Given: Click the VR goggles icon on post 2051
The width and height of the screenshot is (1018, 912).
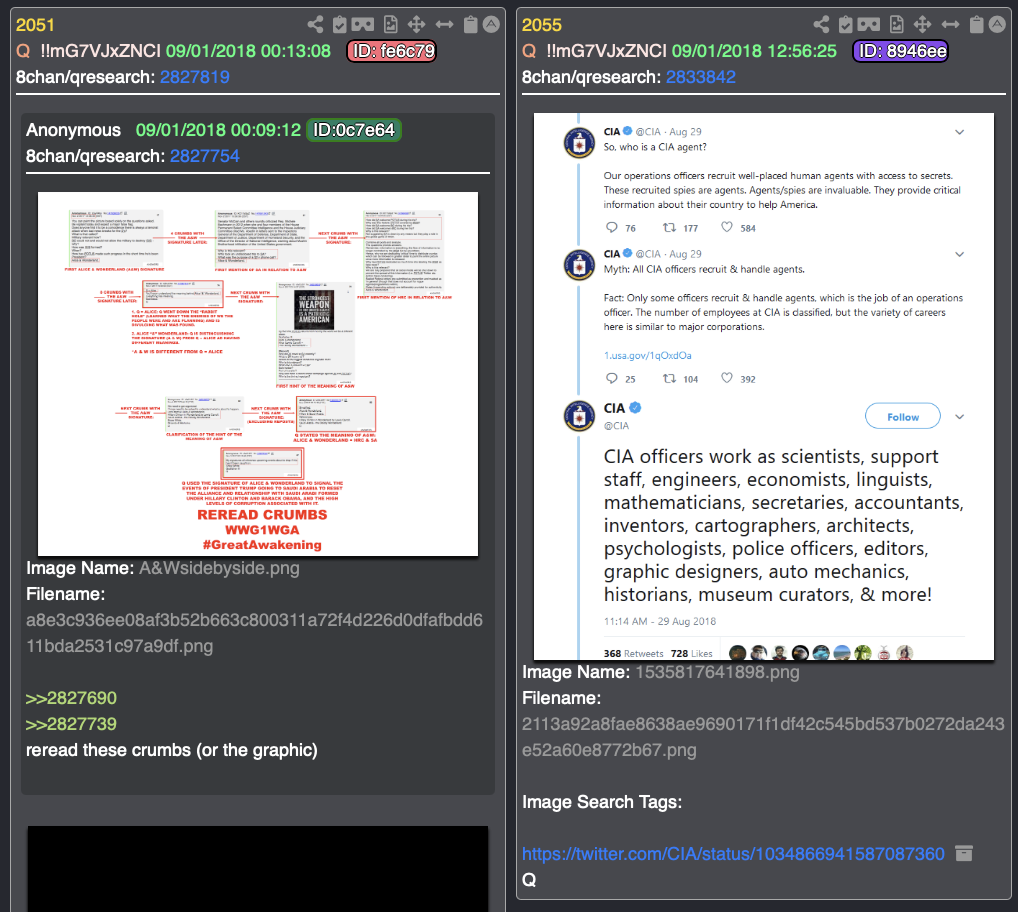Looking at the screenshot, I should (363, 25).
